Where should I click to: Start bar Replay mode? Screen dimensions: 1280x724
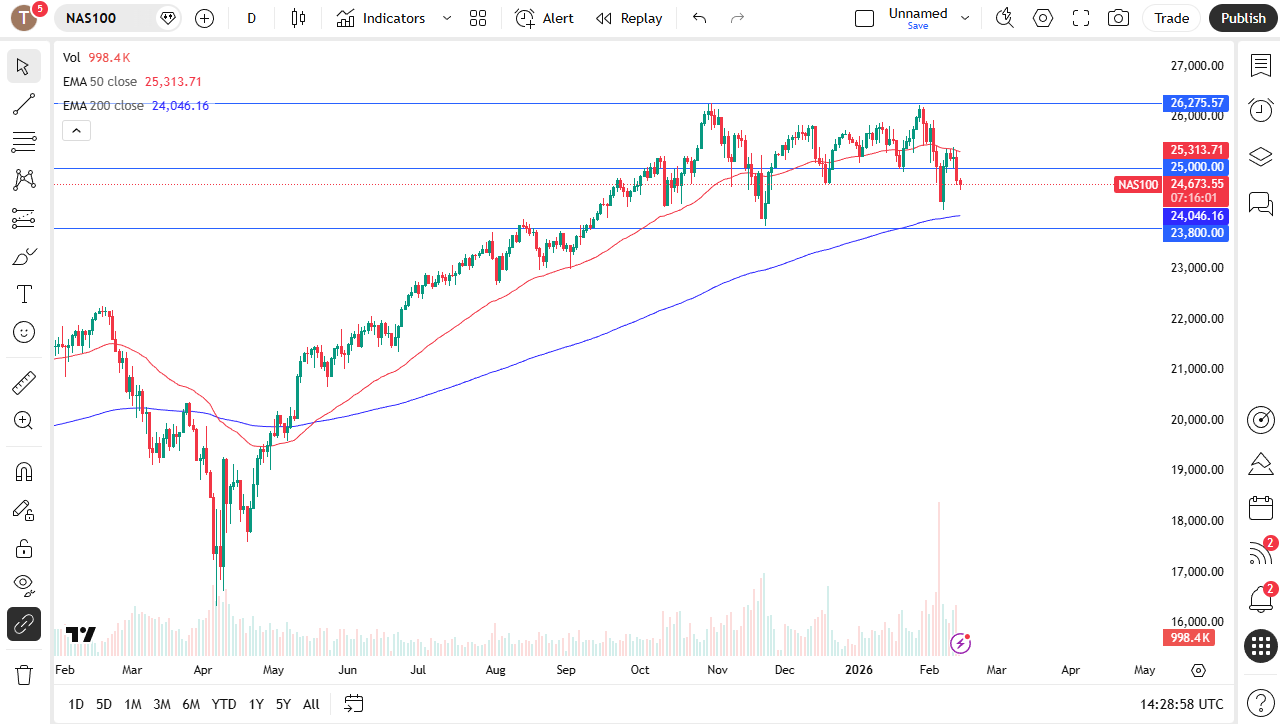click(x=629, y=18)
